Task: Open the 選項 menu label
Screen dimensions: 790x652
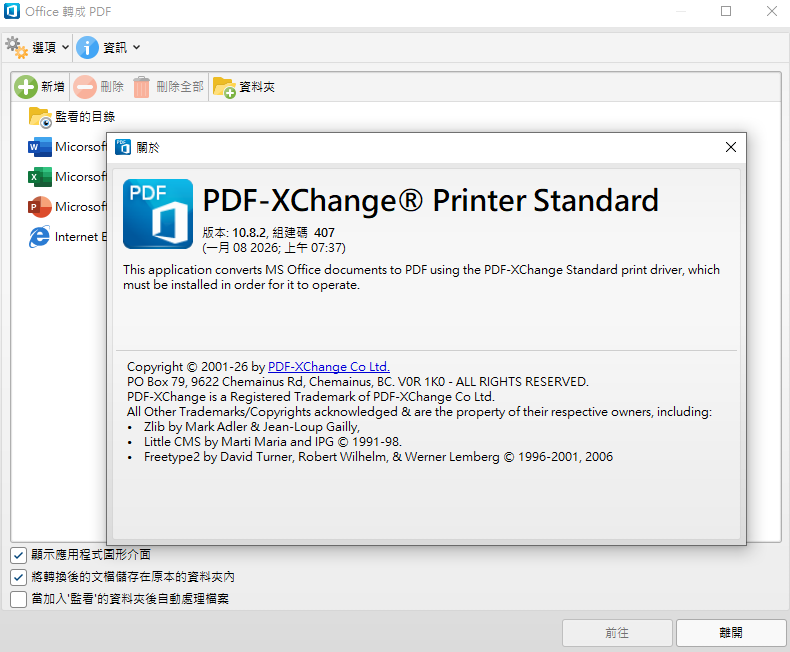Action: [44, 47]
